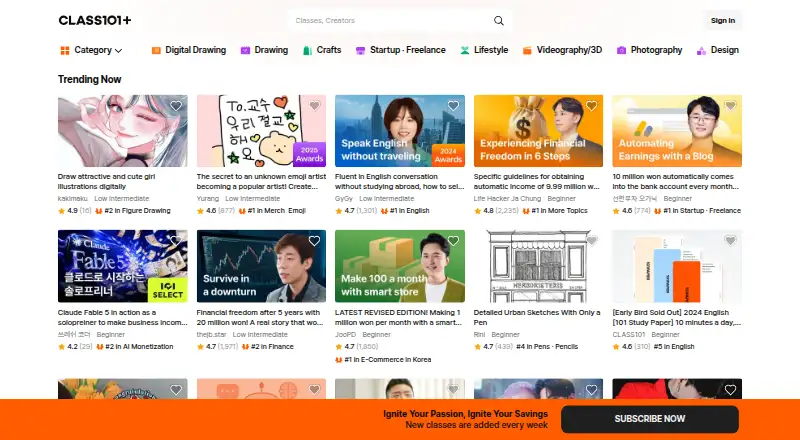Open the Automating Earnings with a Blog thumbnail
The width and height of the screenshot is (800, 440).
(x=677, y=131)
